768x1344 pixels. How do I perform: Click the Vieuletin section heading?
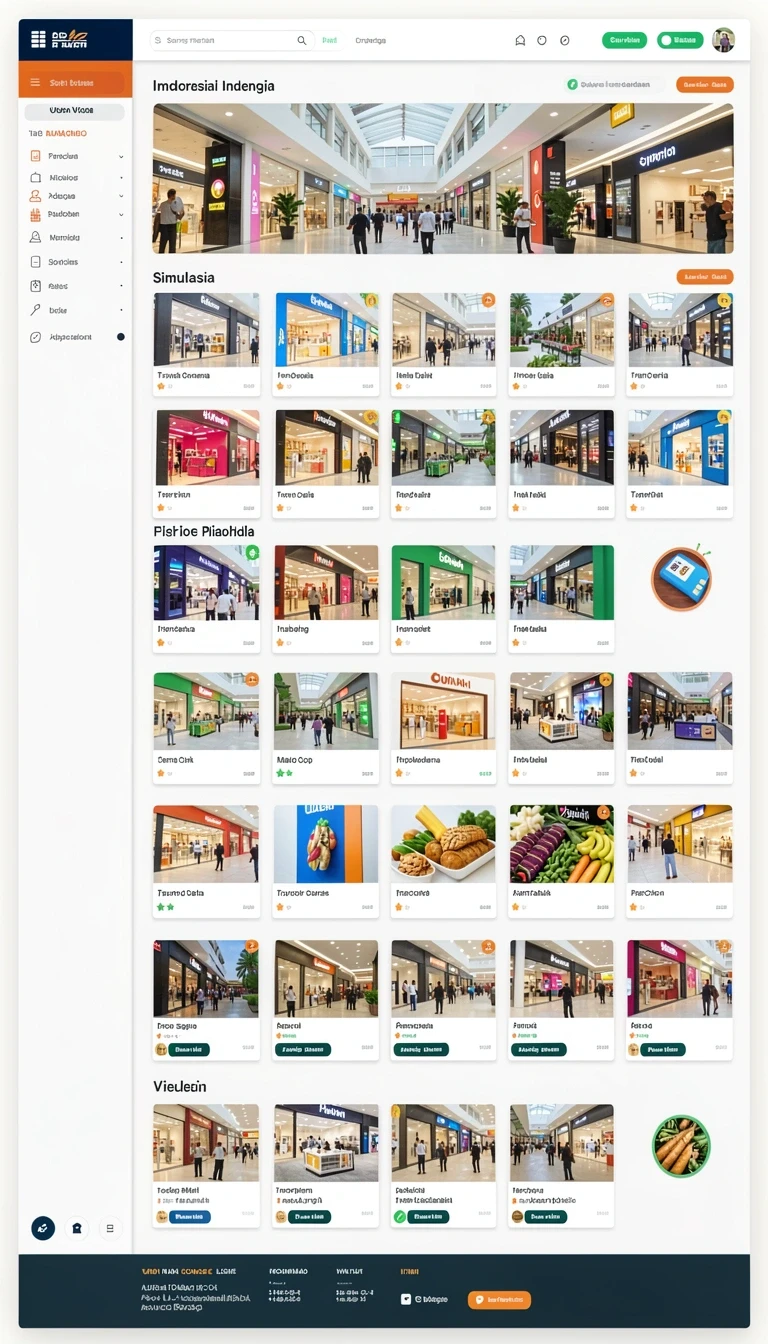(x=180, y=1086)
